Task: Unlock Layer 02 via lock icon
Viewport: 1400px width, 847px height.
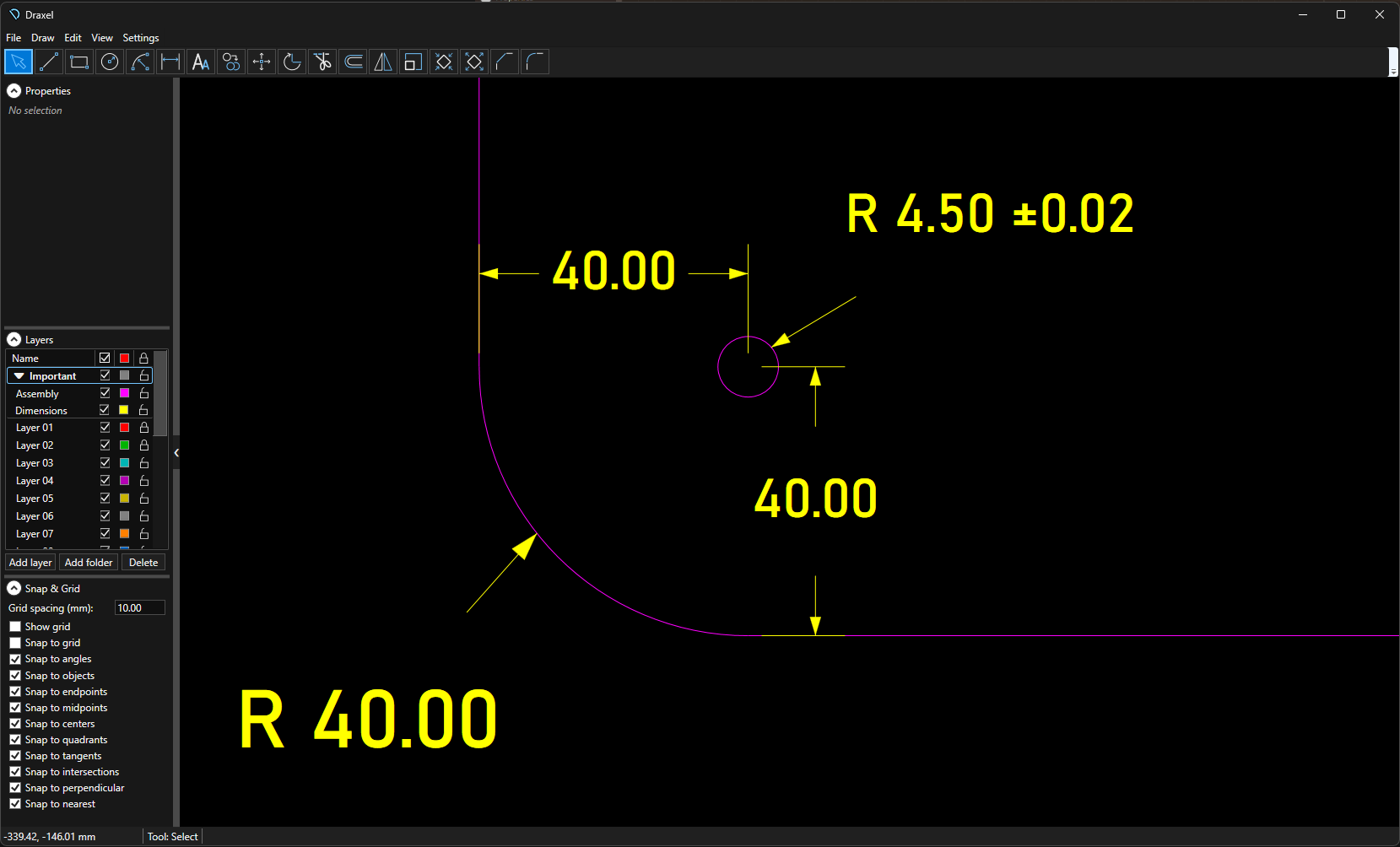Action: 143,445
